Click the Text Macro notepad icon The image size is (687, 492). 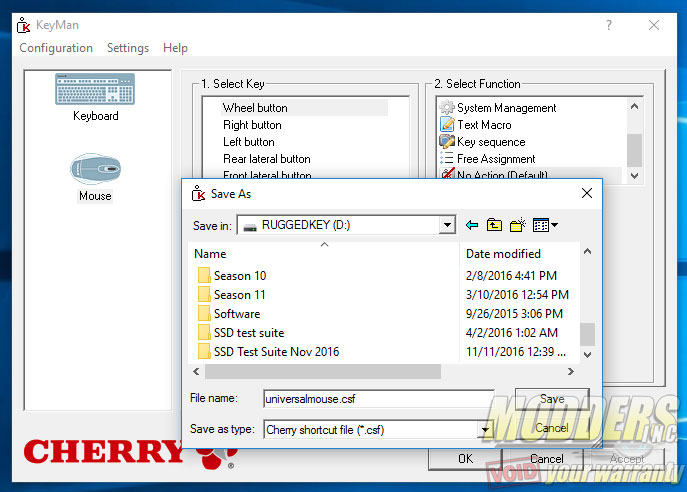447,124
